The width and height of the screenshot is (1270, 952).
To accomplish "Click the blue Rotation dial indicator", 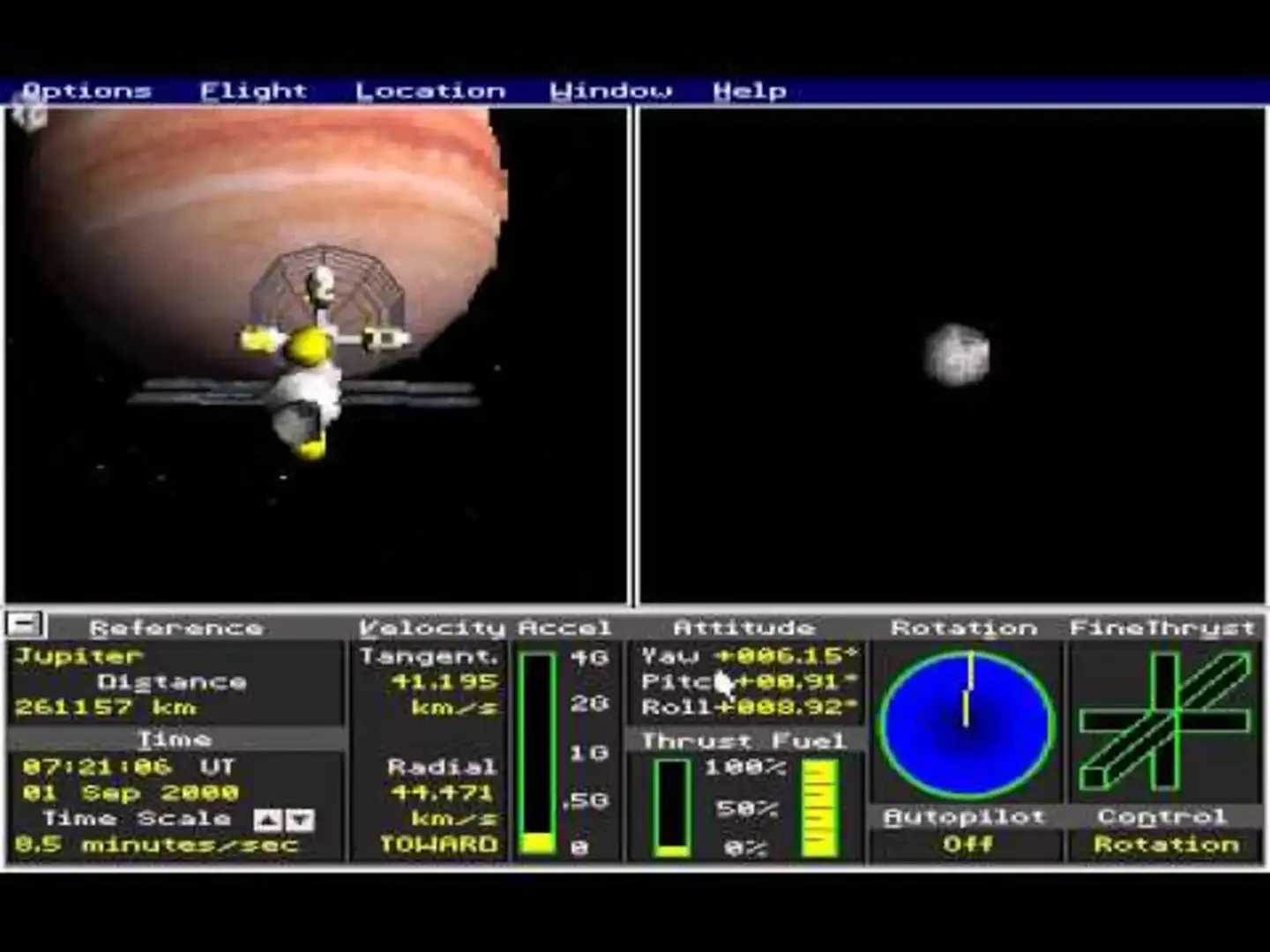I will click(x=967, y=723).
